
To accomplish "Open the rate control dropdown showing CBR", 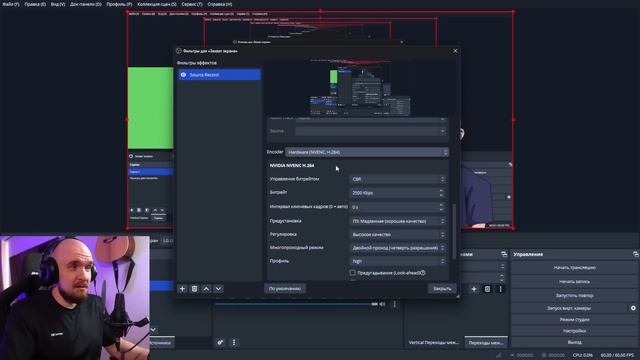I will [x=398, y=179].
